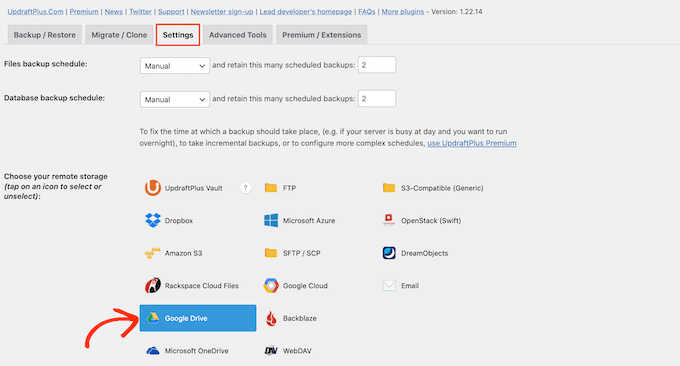Follow the use UpdraftPlus Premium link
Image resolution: width=680 pixels, height=366 pixels.
tap(472, 143)
